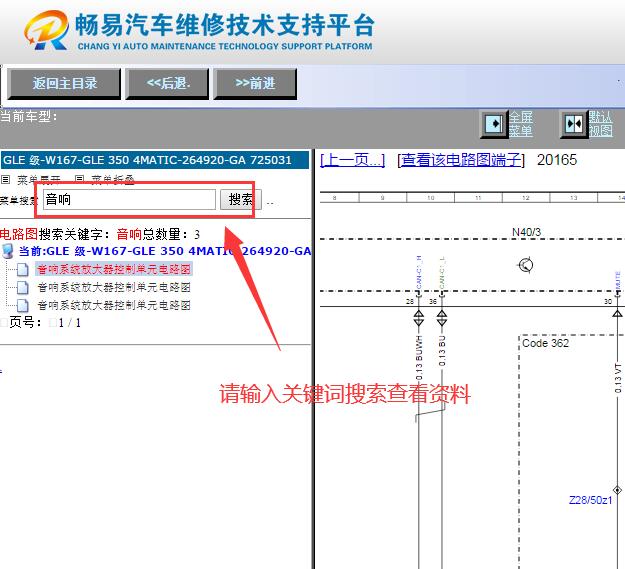Click the 畅易汽车维修技术支持平台 title
The image size is (625, 569).
click(225, 25)
